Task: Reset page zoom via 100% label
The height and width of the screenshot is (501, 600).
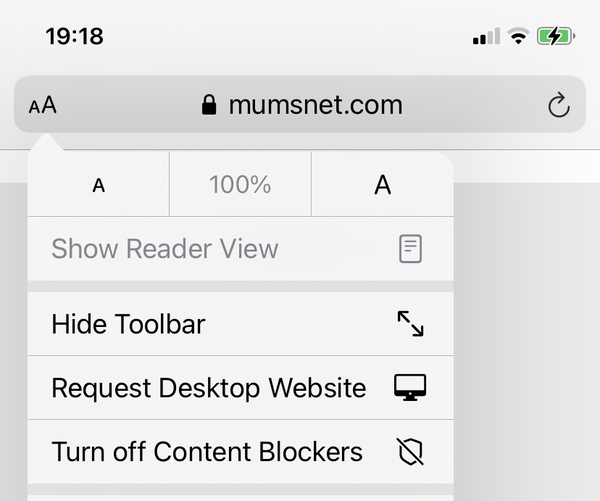Action: [240, 185]
